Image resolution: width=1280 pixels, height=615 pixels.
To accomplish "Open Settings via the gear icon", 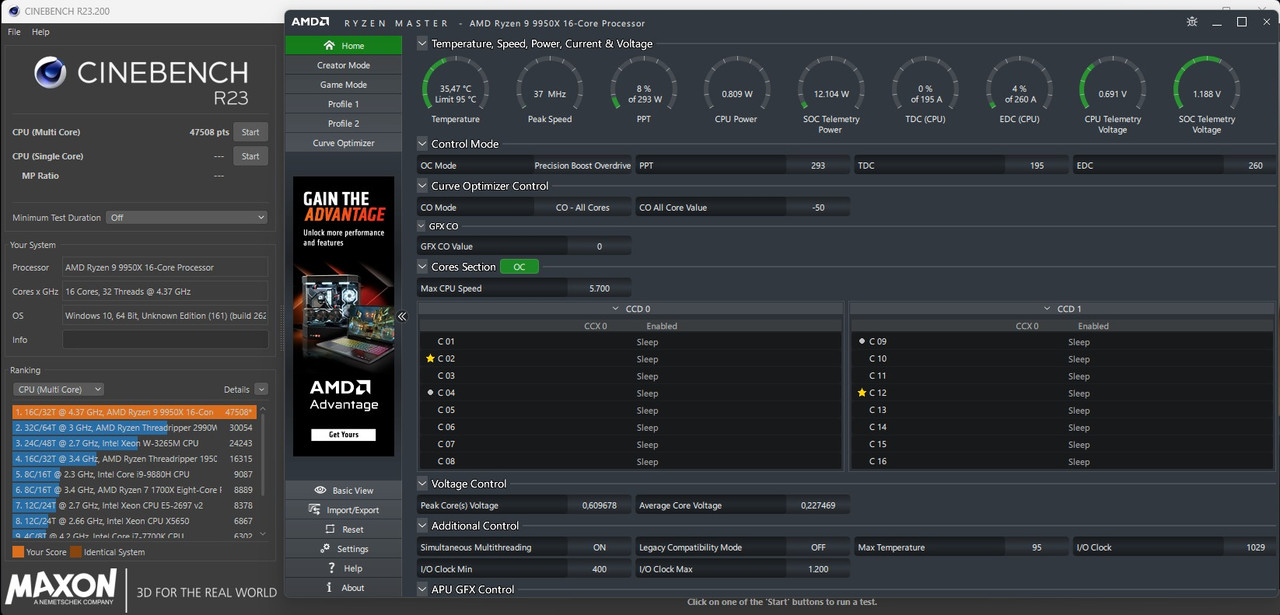I will click(x=326, y=548).
